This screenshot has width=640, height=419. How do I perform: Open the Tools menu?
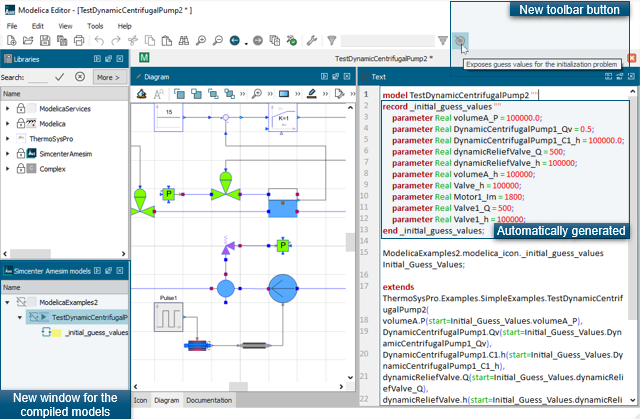click(95, 25)
